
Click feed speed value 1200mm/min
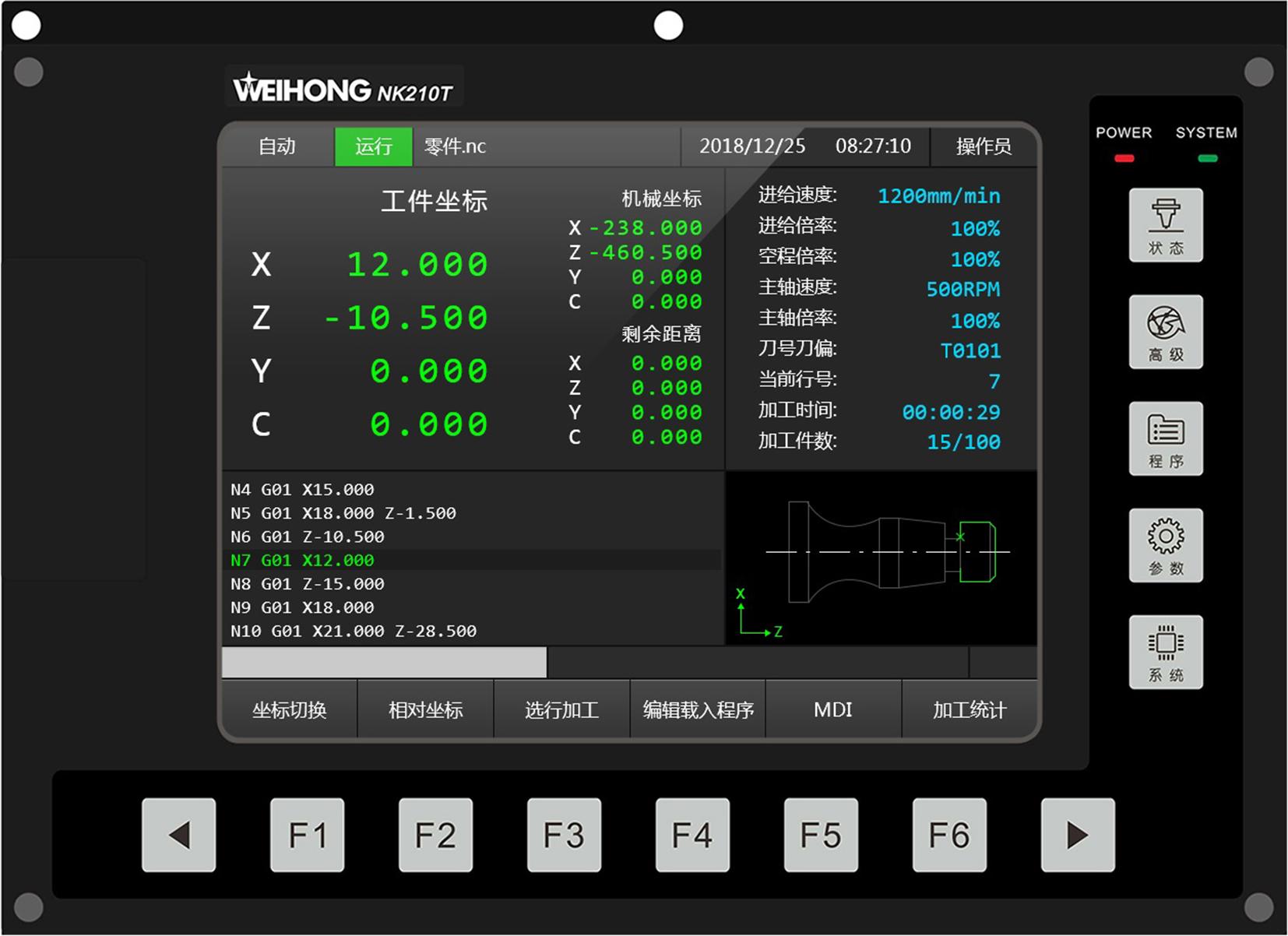click(939, 195)
